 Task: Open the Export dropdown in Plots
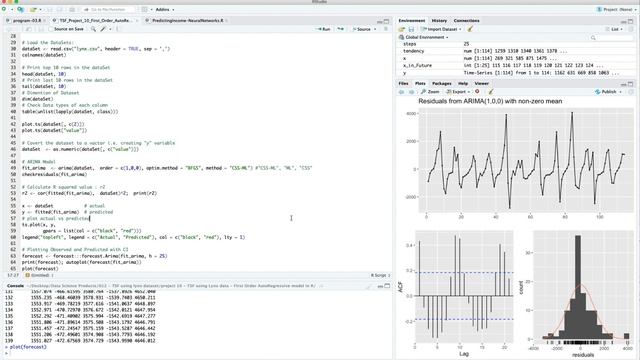point(457,92)
